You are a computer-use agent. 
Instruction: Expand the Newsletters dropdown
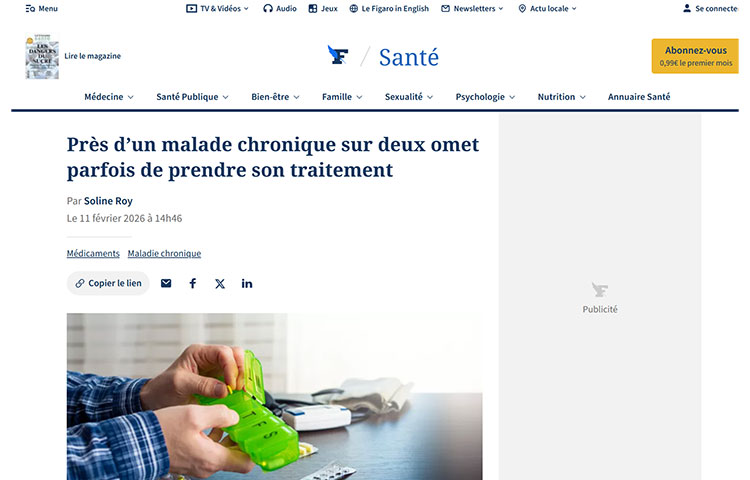tap(472, 9)
